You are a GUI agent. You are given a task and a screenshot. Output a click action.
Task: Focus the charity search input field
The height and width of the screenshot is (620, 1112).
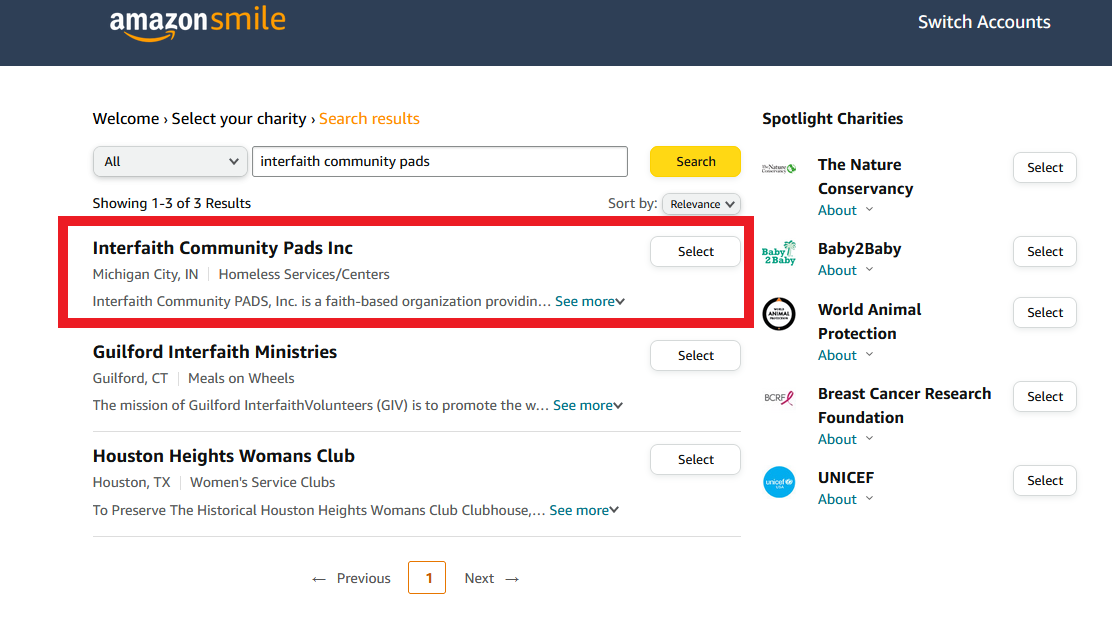(x=440, y=162)
